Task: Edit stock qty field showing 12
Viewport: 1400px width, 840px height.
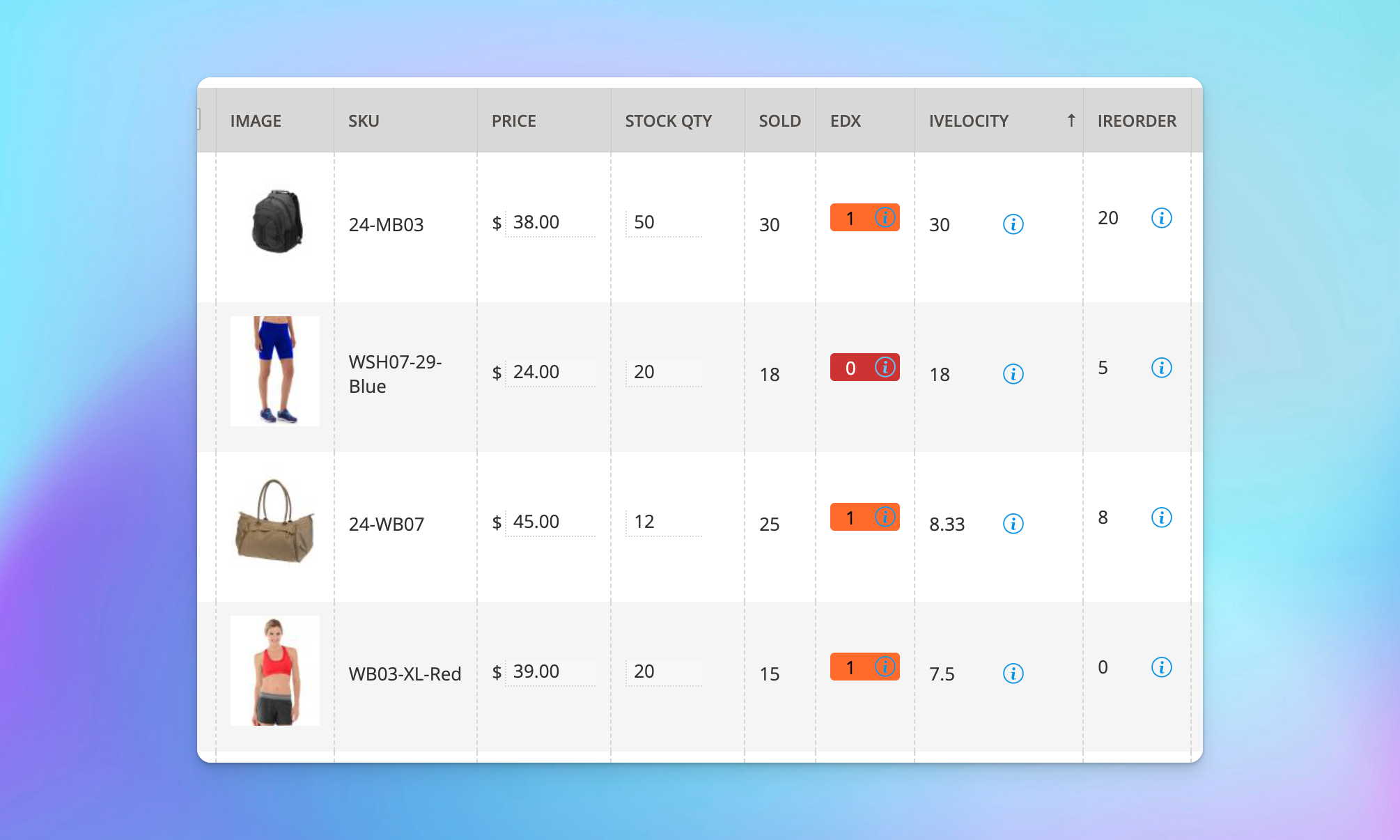Action: (664, 522)
